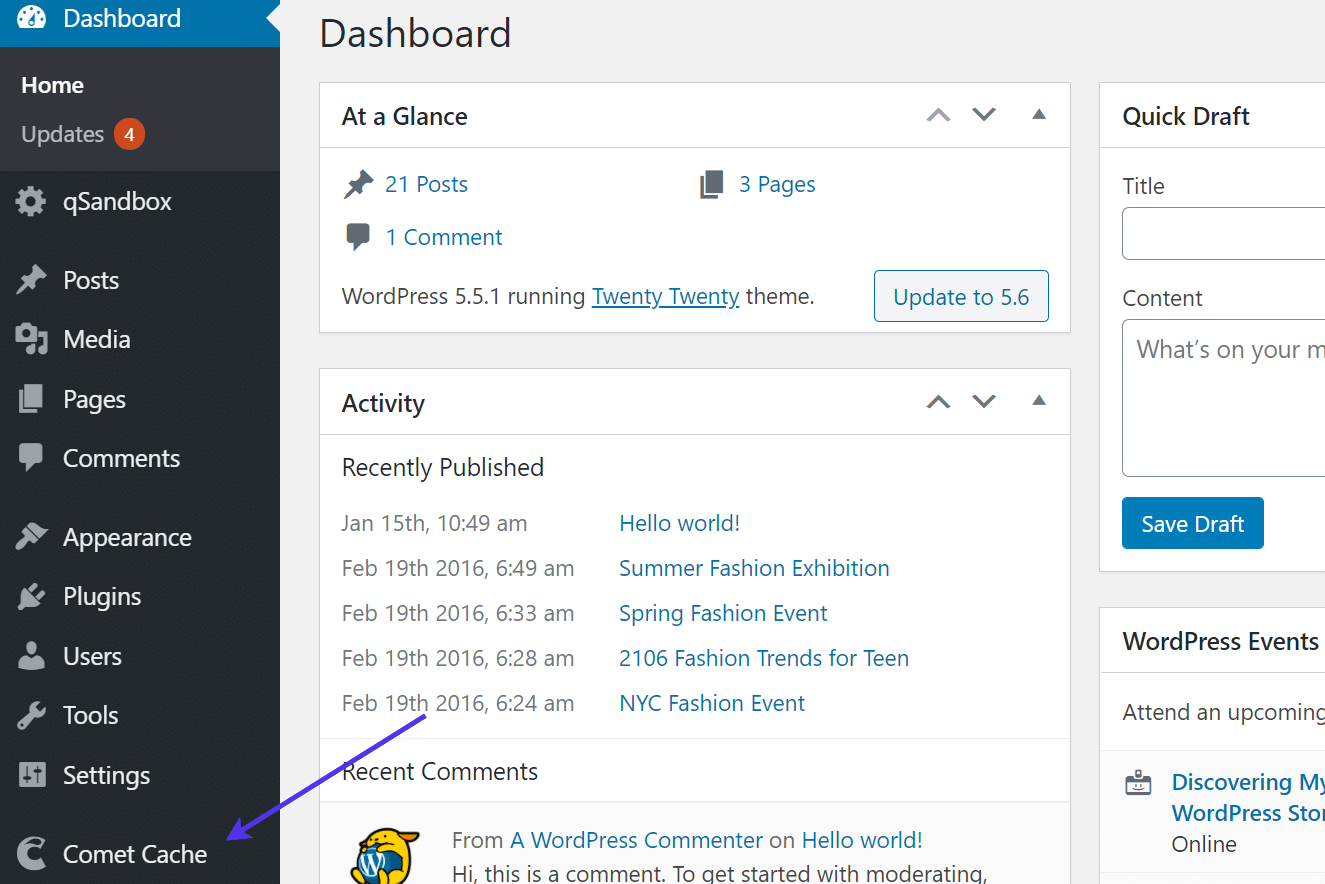Open the NYC Fashion Event post
This screenshot has height=884, width=1325.
tap(712, 703)
